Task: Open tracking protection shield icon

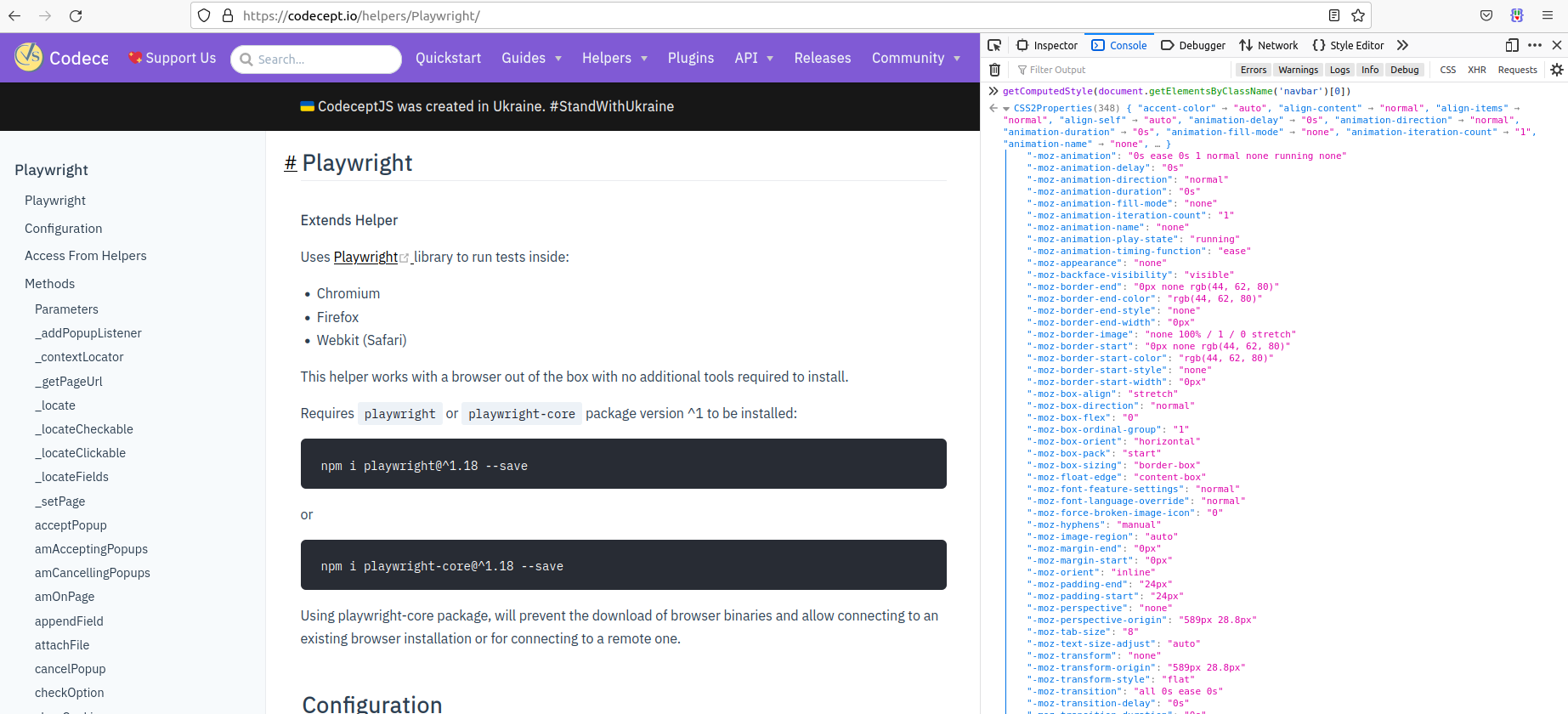Action: click(x=204, y=16)
